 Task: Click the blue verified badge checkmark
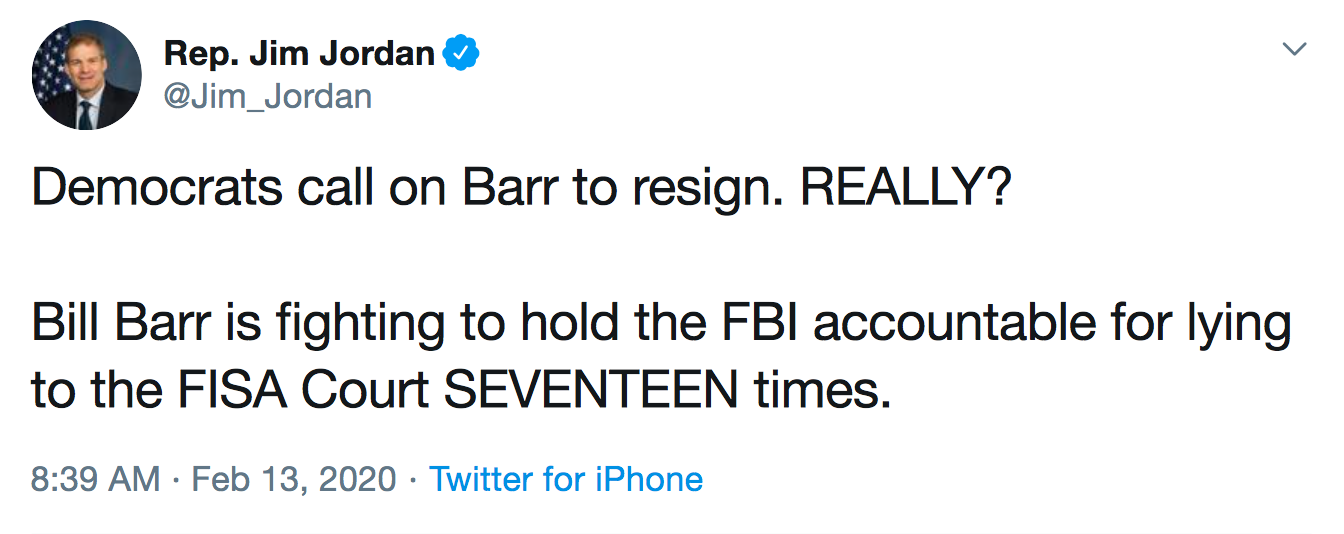click(461, 52)
